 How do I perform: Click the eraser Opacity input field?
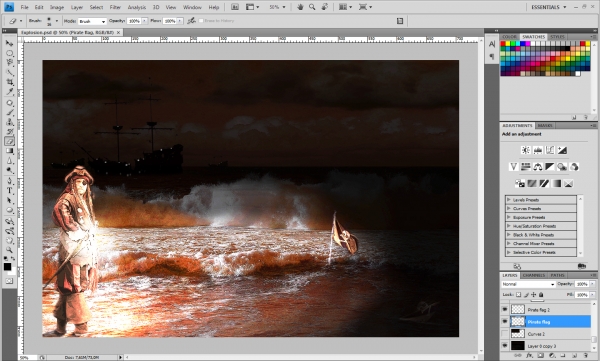[x=134, y=21]
